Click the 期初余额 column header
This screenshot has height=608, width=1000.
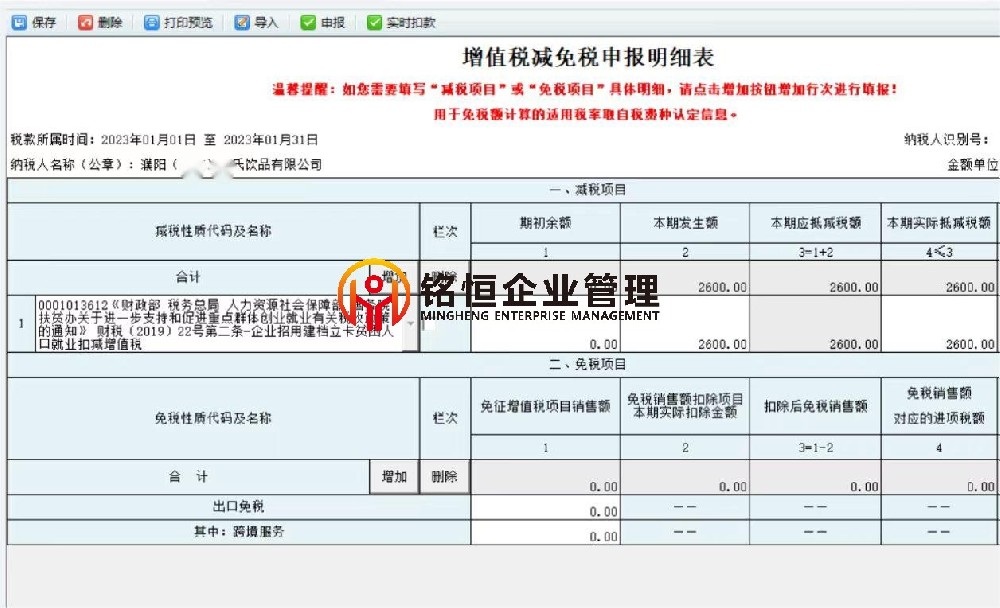[545, 223]
